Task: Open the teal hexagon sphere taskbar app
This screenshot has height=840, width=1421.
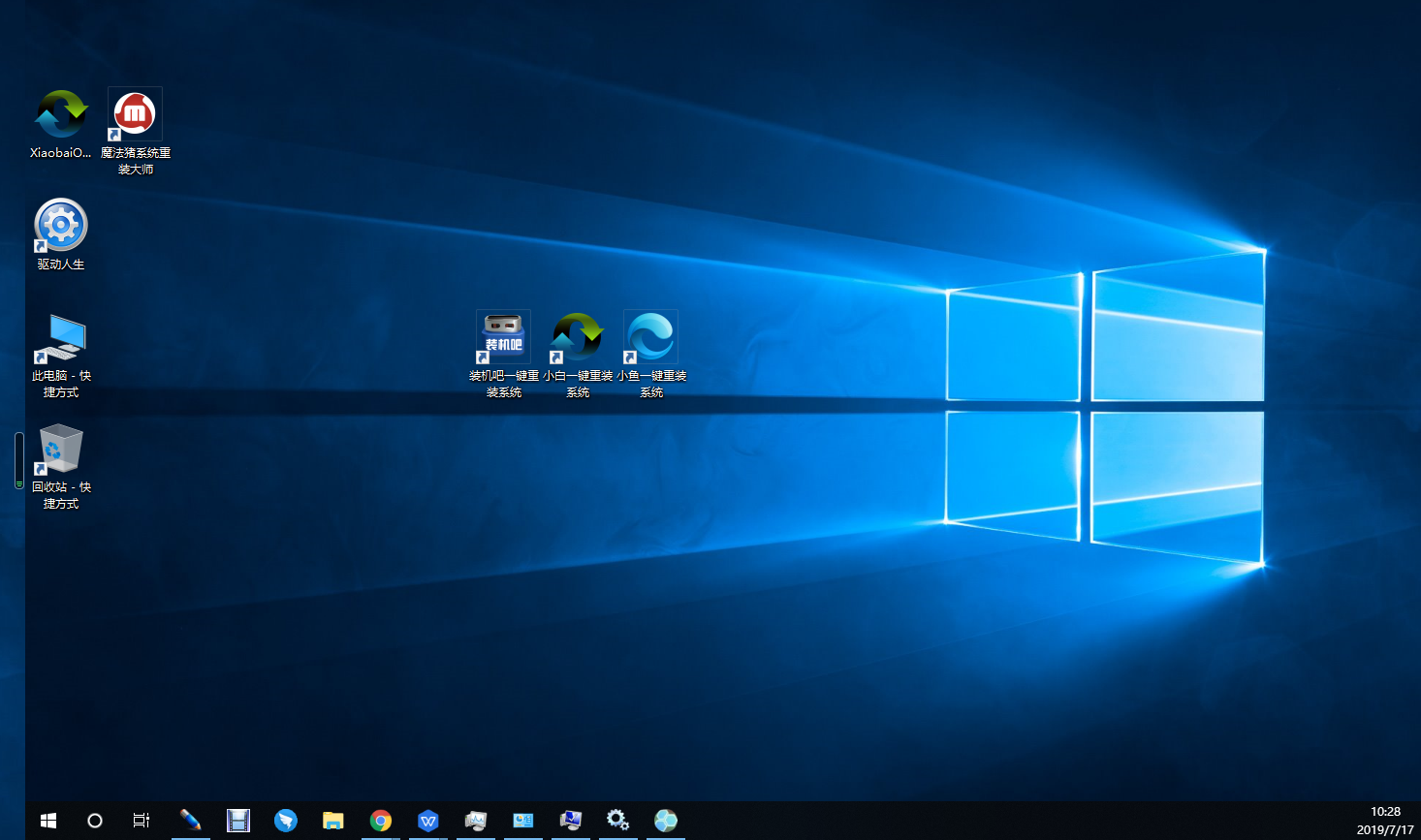Action: coord(665,821)
